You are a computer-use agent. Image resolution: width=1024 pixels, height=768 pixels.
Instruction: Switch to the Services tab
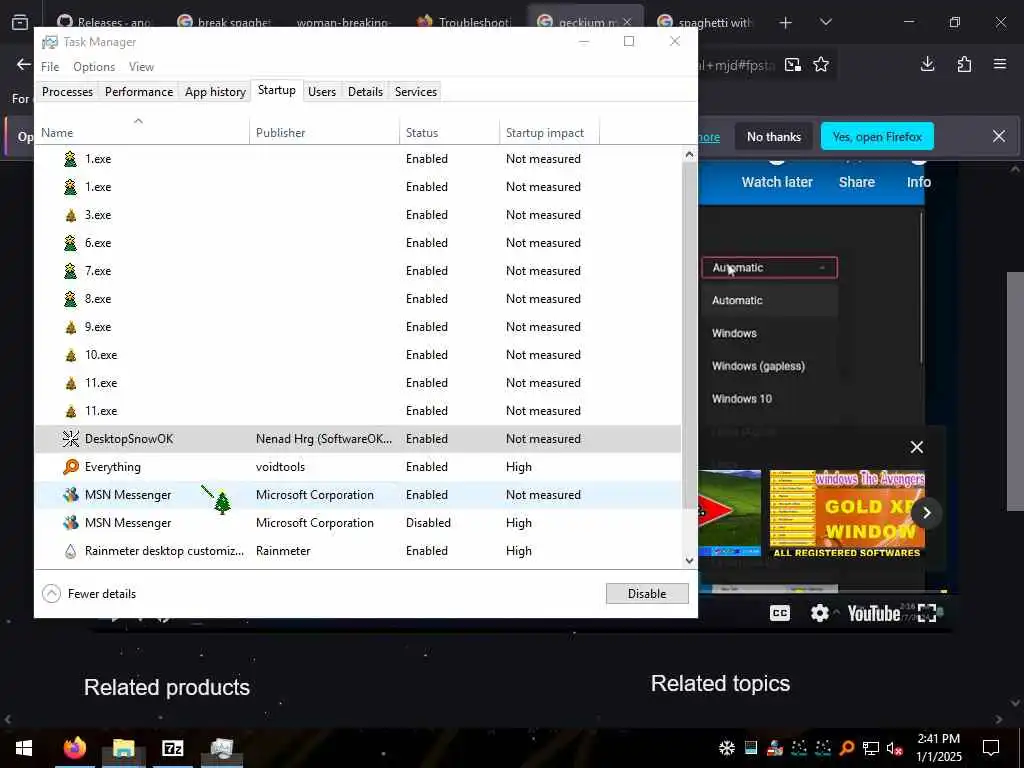tap(416, 91)
